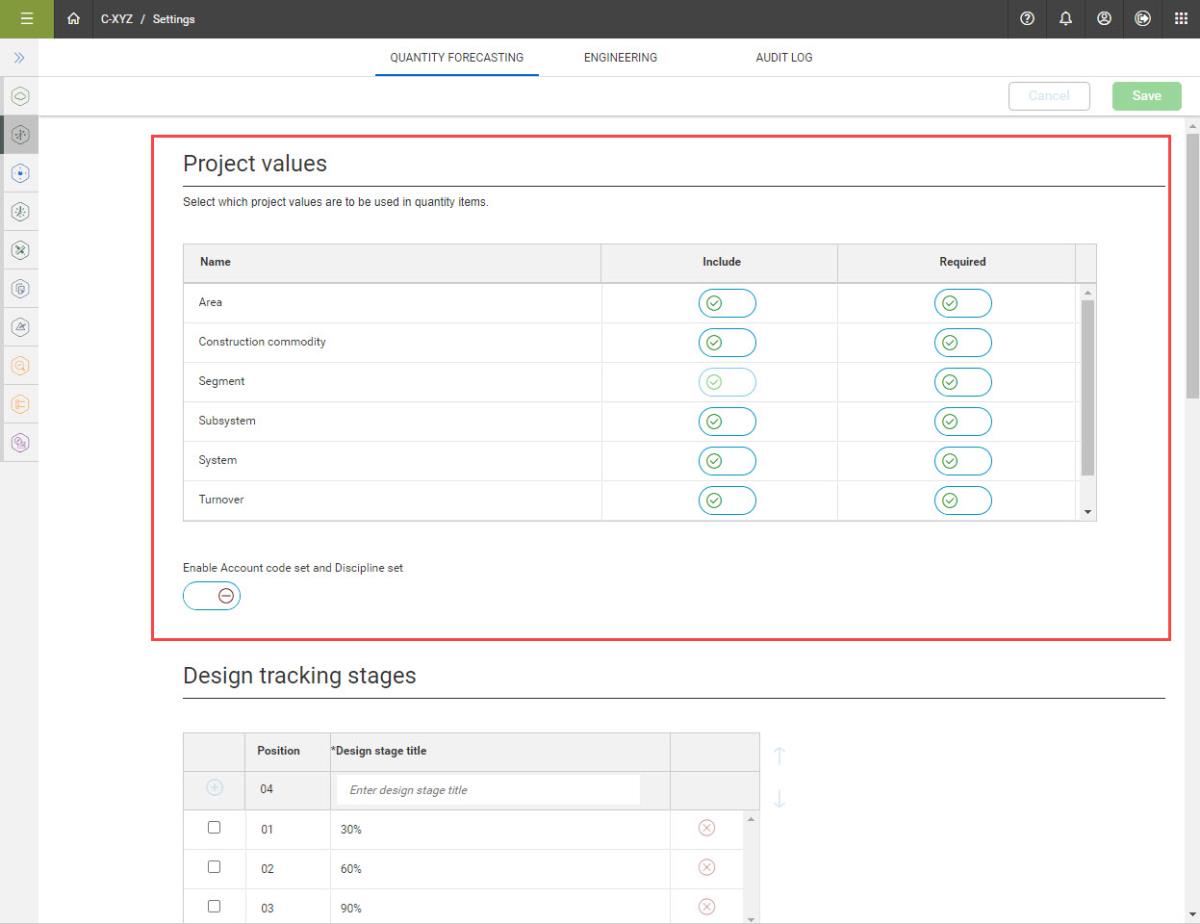1200x924 pixels.
Task: Open the help question mark icon
Action: click(x=1026, y=19)
